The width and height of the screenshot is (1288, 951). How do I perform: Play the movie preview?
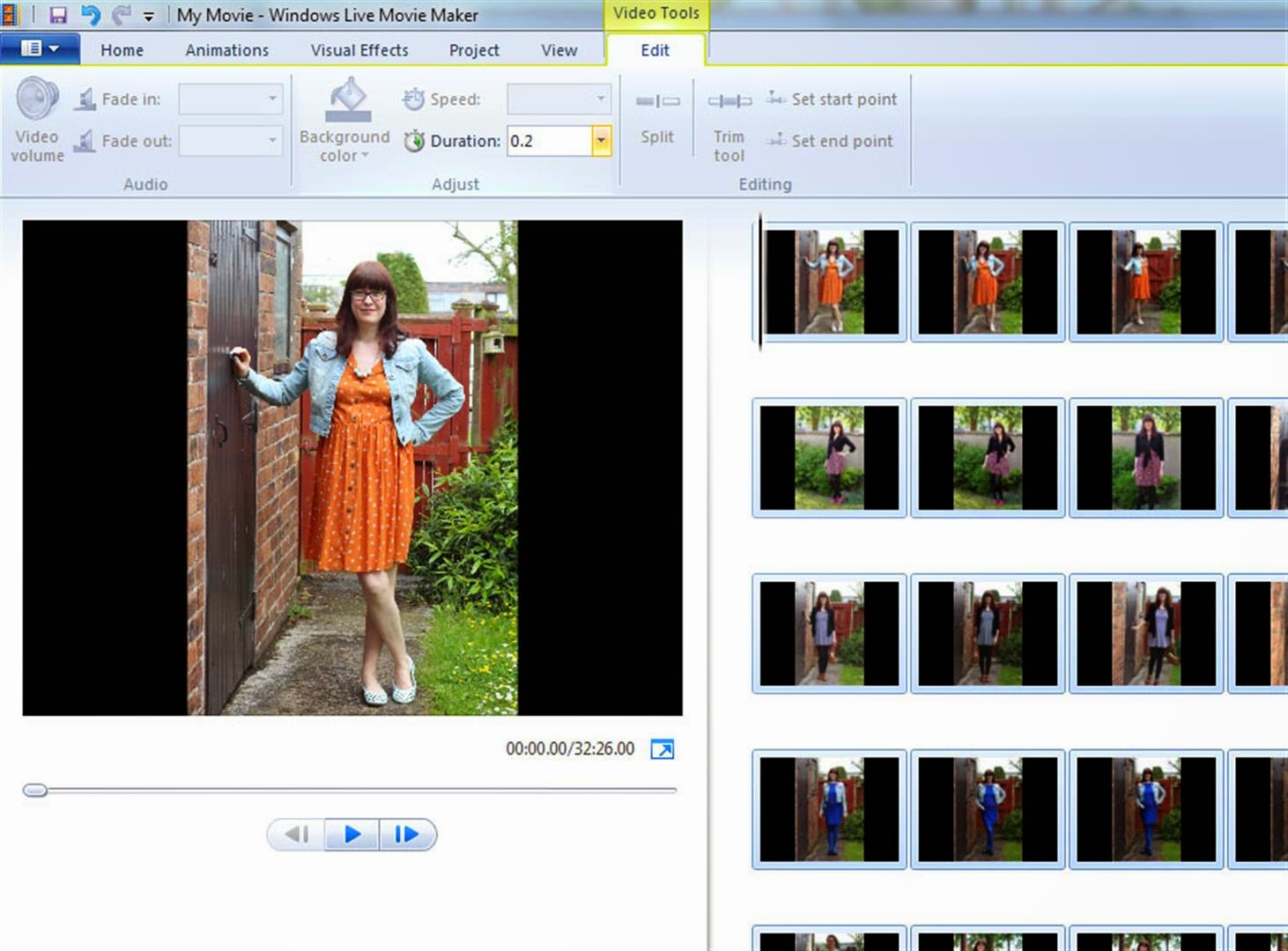point(352,834)
